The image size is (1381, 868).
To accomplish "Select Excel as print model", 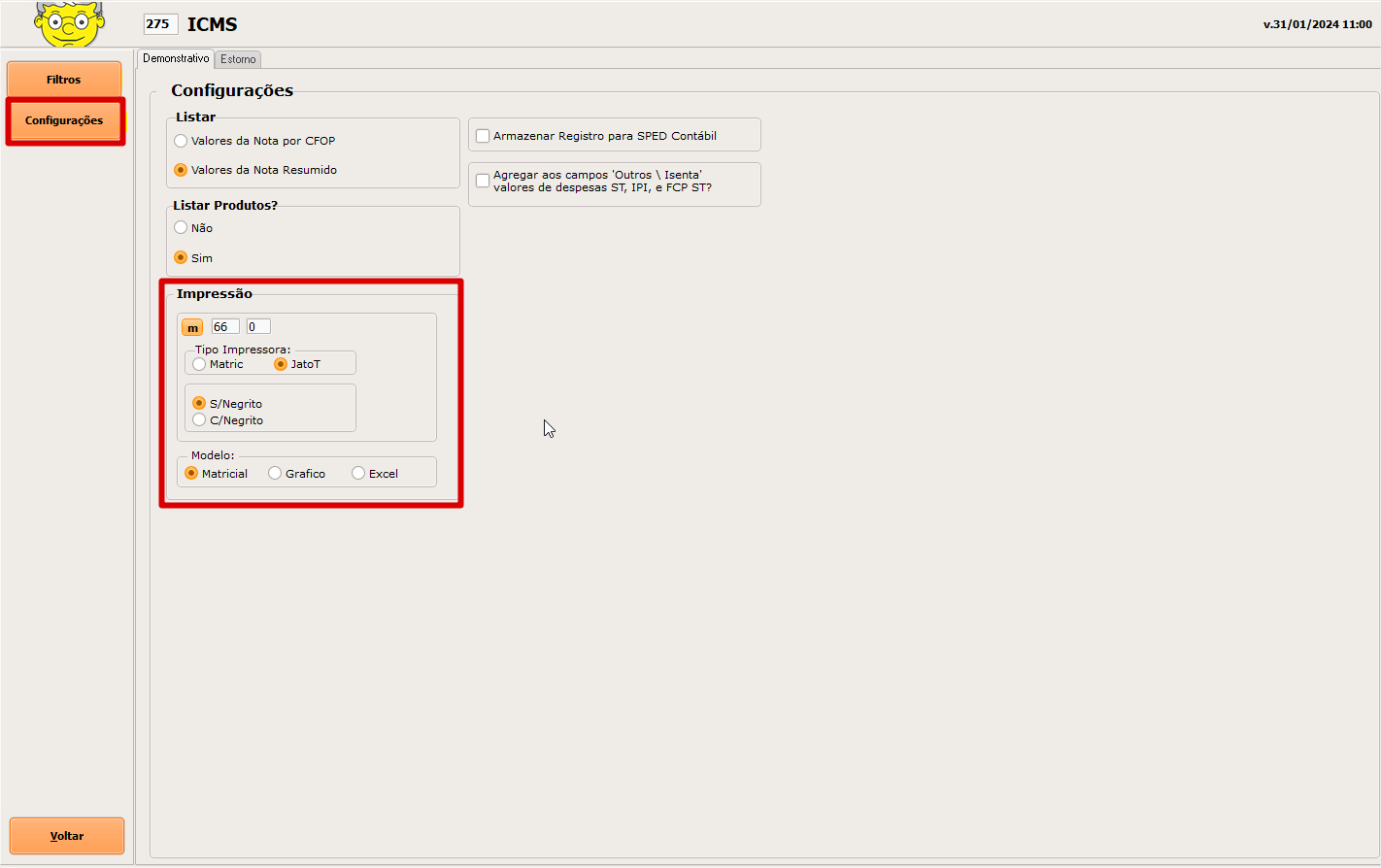I will 358,474.
